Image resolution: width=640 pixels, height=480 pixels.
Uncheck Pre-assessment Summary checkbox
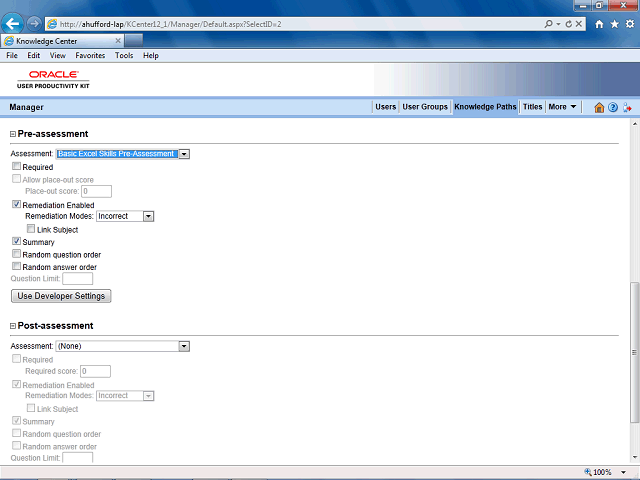(x=16, y=241)
